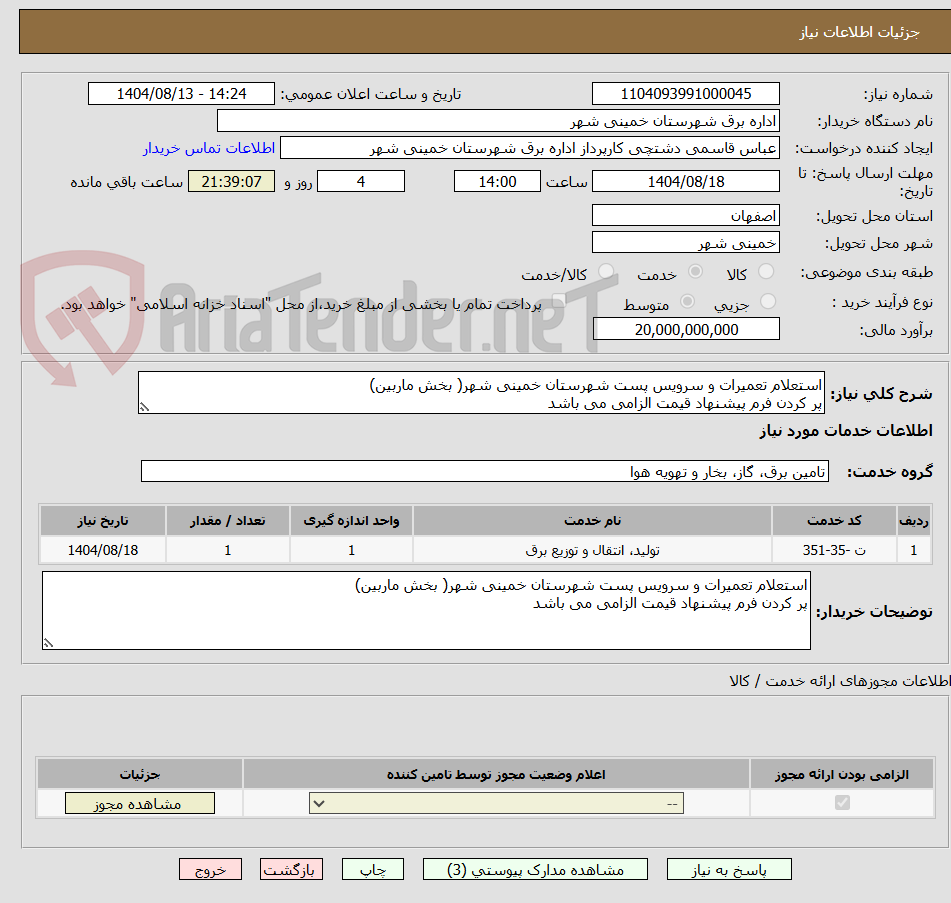
Task: Click the خروج button
Action: [x=210, y=869]
